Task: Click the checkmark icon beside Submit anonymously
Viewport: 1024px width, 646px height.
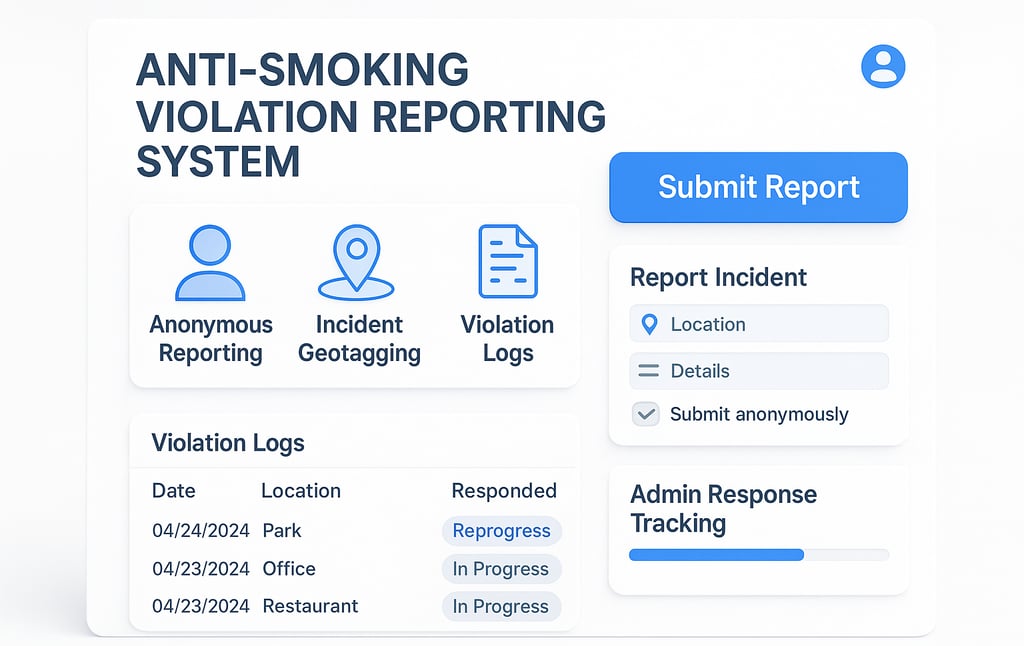Action: (x=645, y=413)
